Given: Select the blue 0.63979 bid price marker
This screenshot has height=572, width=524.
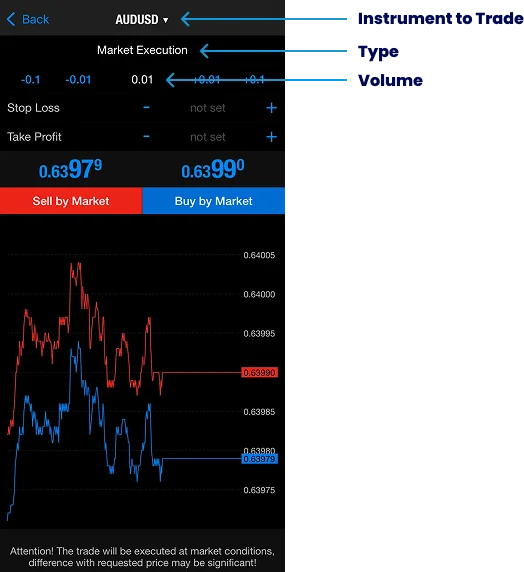Looking at the screenshot, I should pyautogui.click(x=259, y=459).
